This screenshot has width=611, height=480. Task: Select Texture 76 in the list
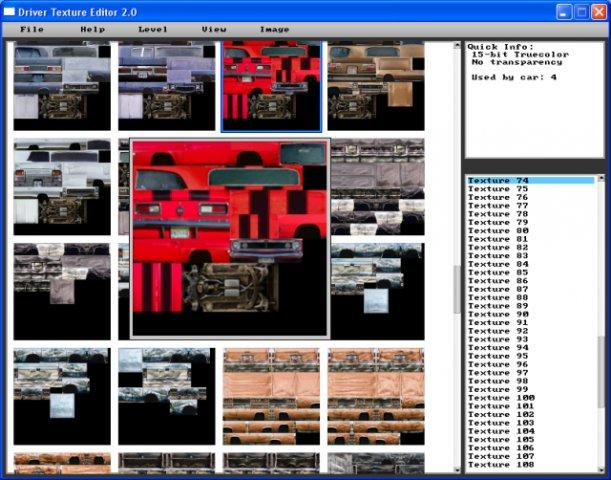point(531,197)
